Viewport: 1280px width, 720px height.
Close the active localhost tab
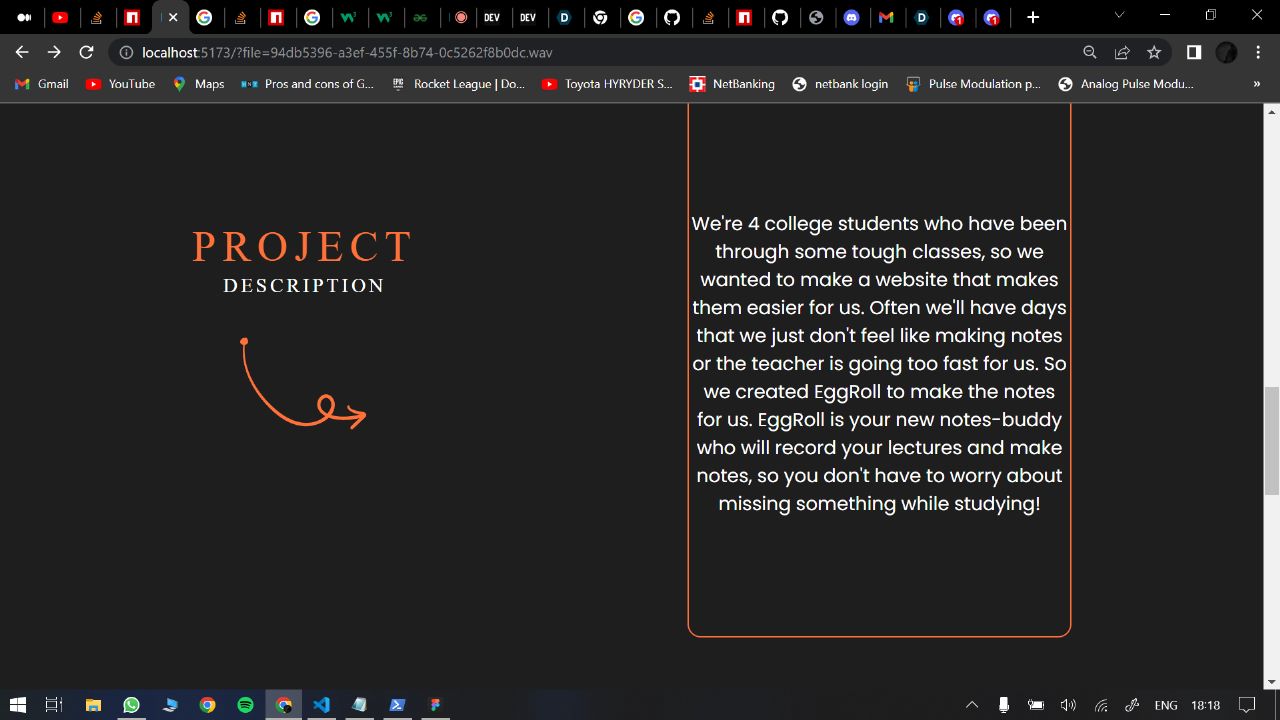click(173, 17)
